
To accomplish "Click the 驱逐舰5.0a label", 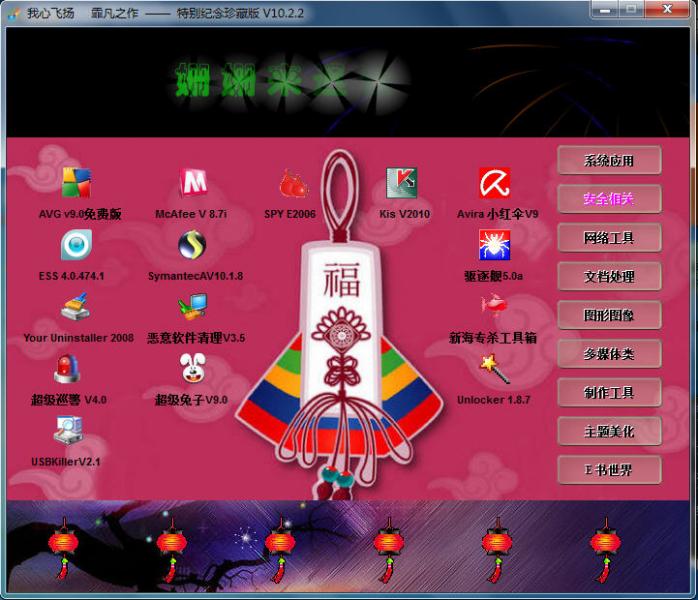I will (x=493, y=276).
